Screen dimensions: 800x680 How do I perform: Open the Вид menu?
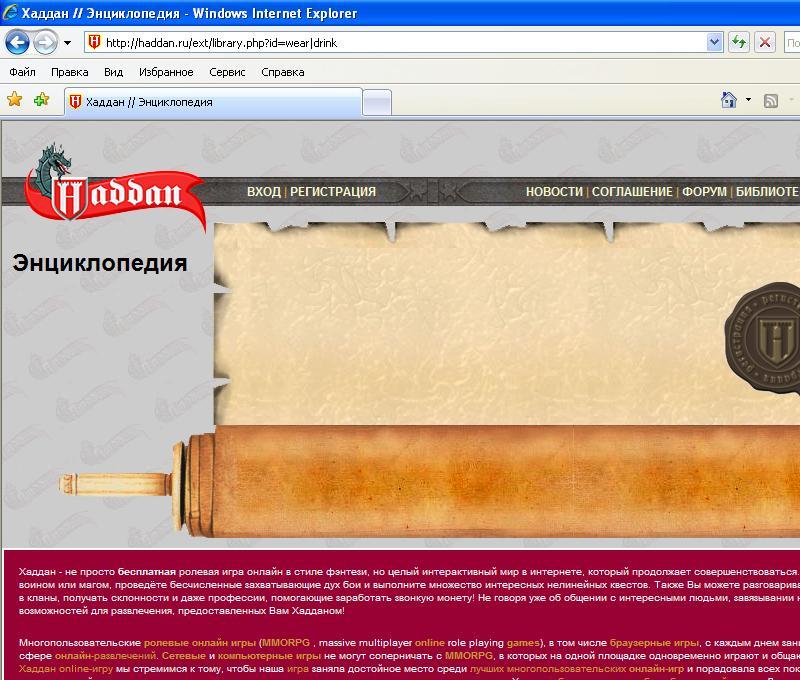coord(113,72)
